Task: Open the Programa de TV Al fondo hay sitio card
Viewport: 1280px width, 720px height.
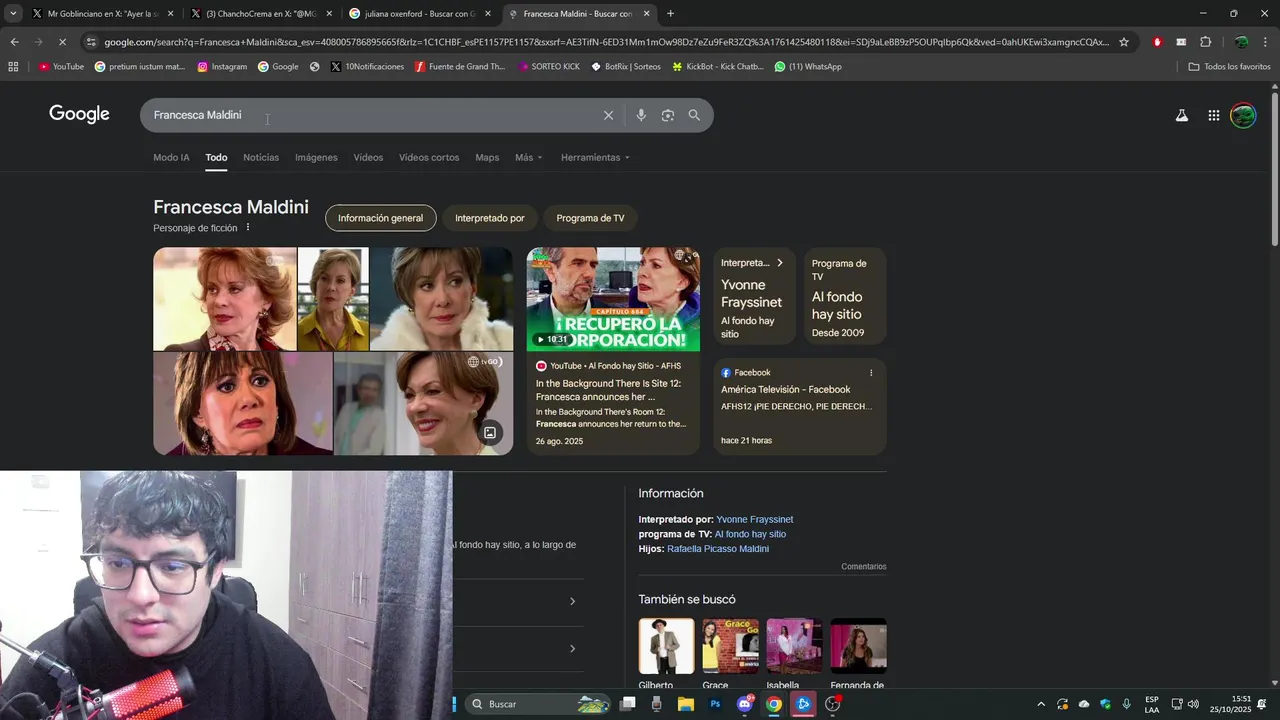Action: coord(845,297)
